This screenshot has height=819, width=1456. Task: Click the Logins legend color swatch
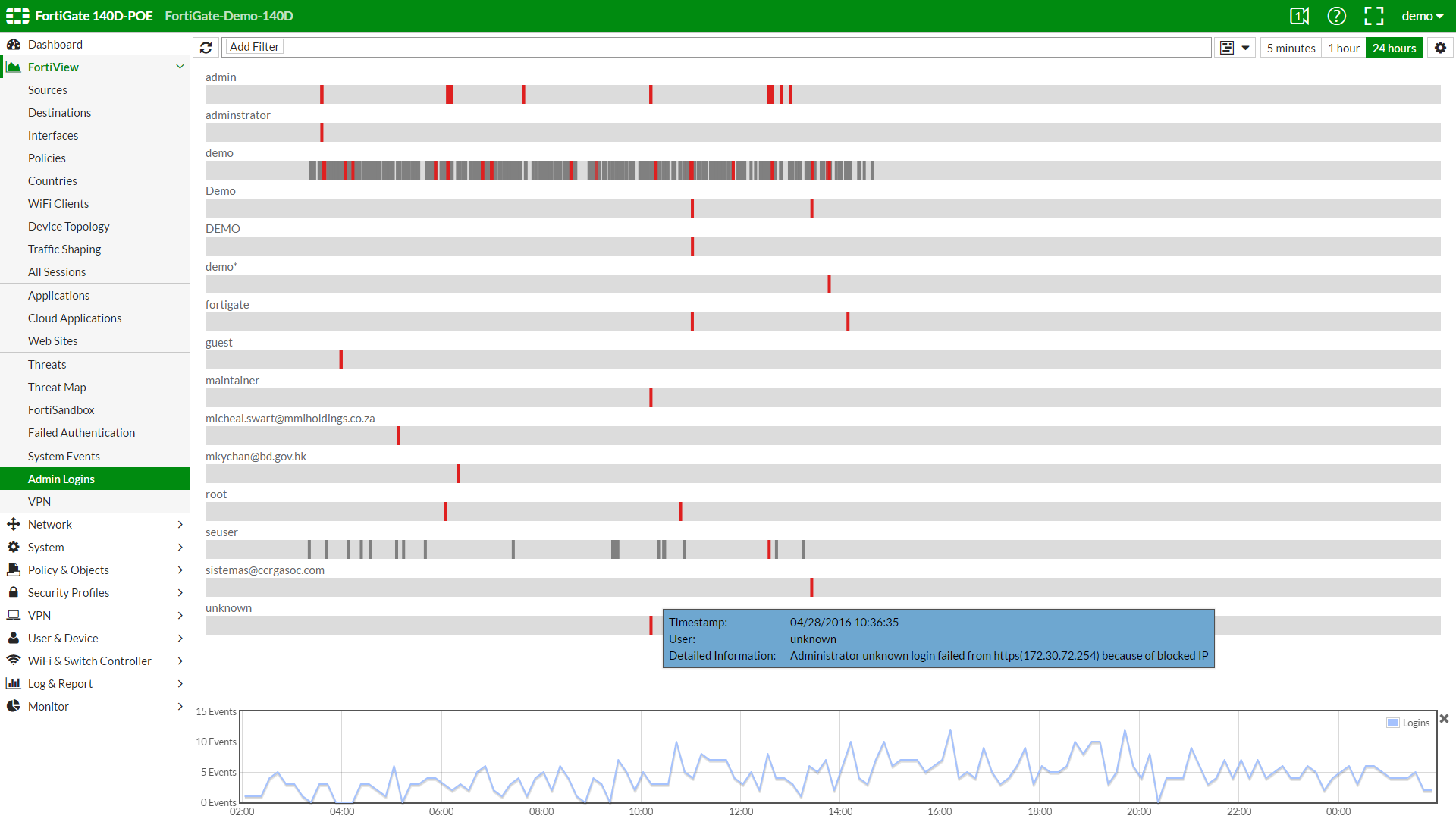coord(1392,723)
